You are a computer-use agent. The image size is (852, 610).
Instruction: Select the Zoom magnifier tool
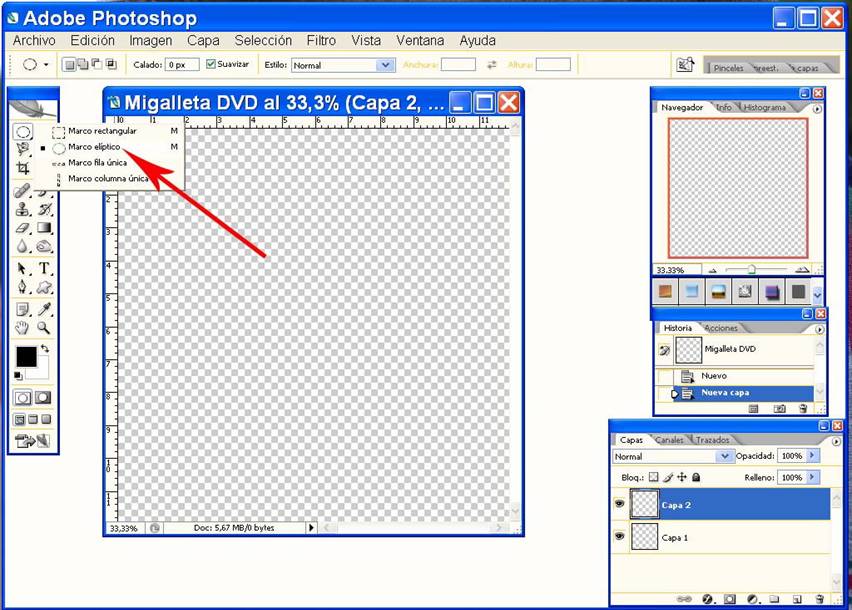[x=44, y=327]
